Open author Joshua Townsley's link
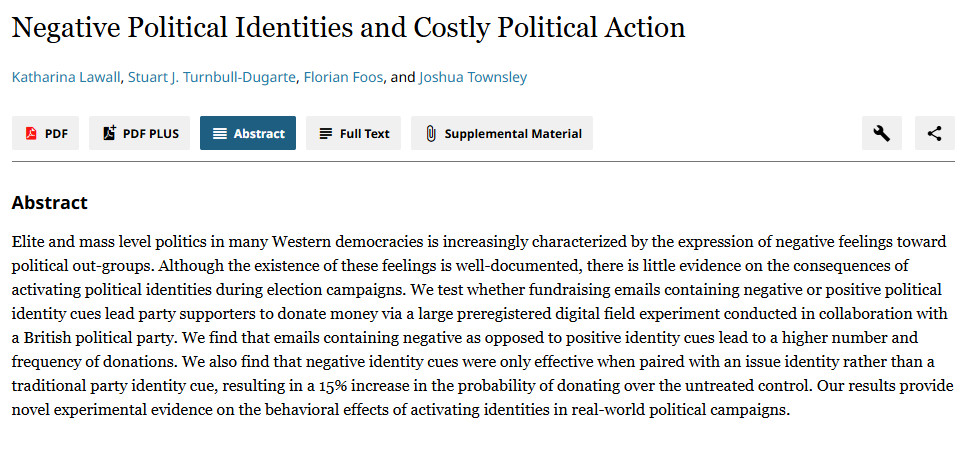This screenshot has height=455, width=973. (x=473, y=78)
